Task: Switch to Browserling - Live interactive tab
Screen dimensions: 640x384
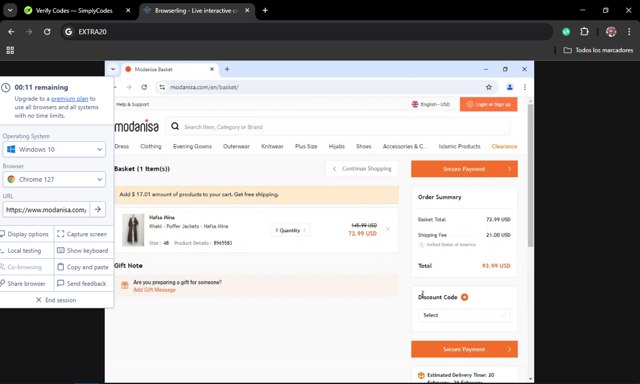Action: [195, 11]
